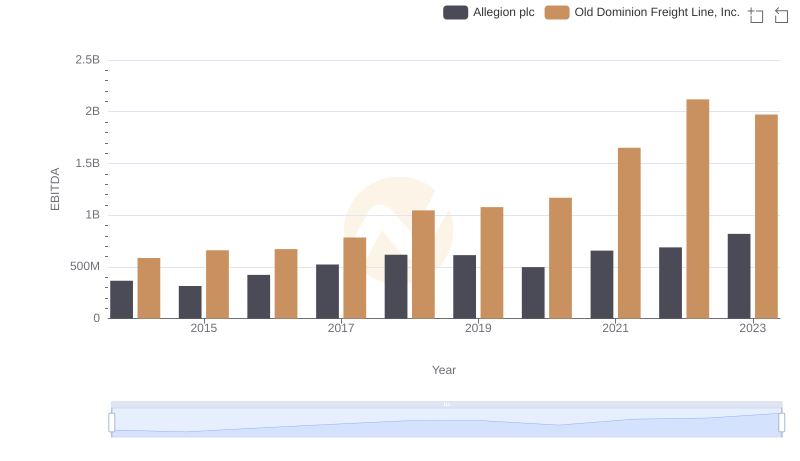The width and height of the screenshot is (800, 461).
Task: Click the top grip of the zoom slider
Action: tap(446, 404)
